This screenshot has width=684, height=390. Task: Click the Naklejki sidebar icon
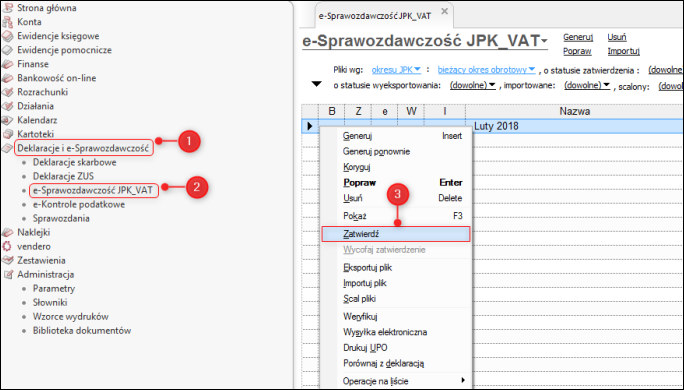pyautogui.click(x=7, y=232)
